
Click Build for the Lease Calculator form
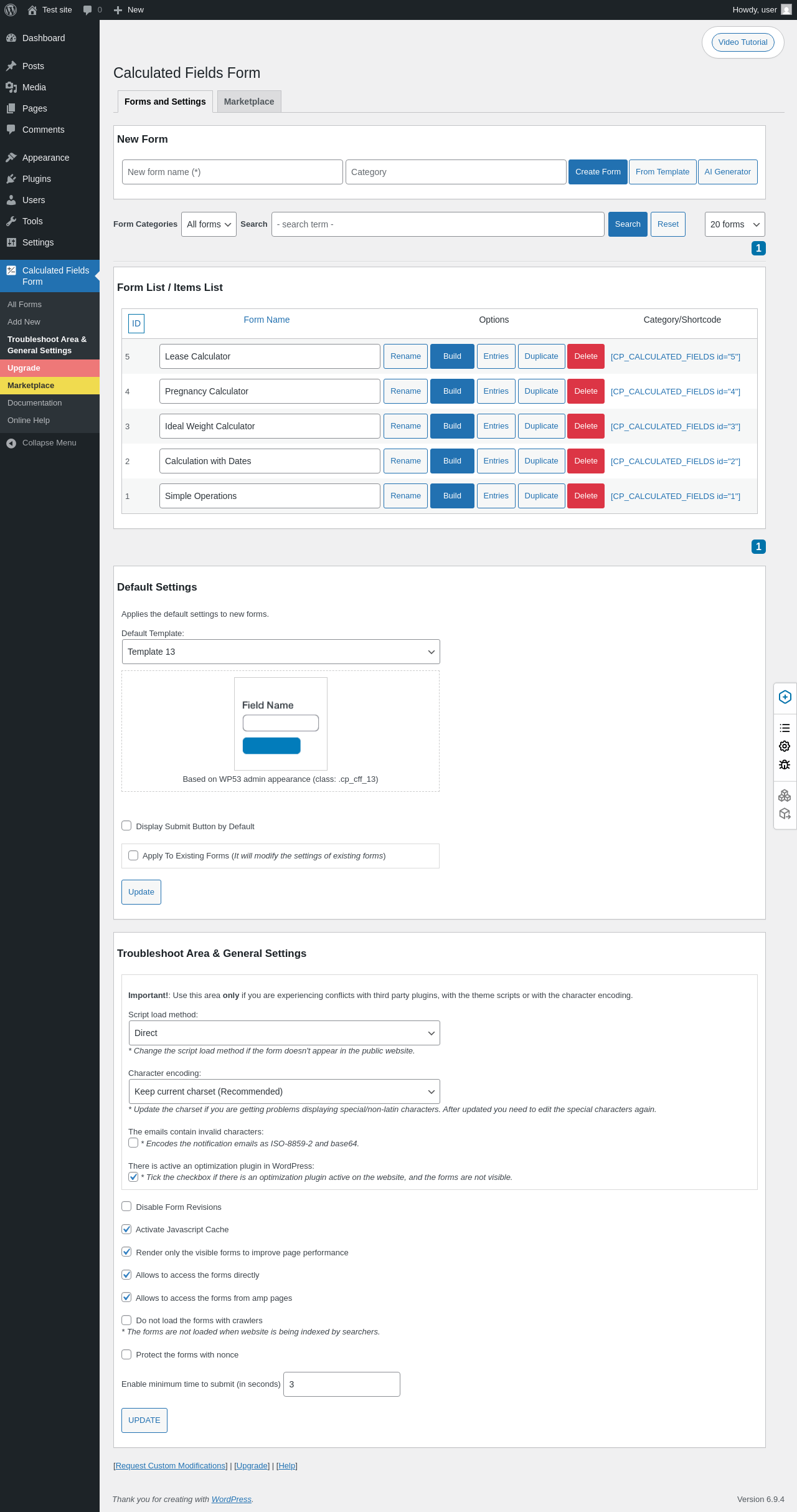(452, 356)
